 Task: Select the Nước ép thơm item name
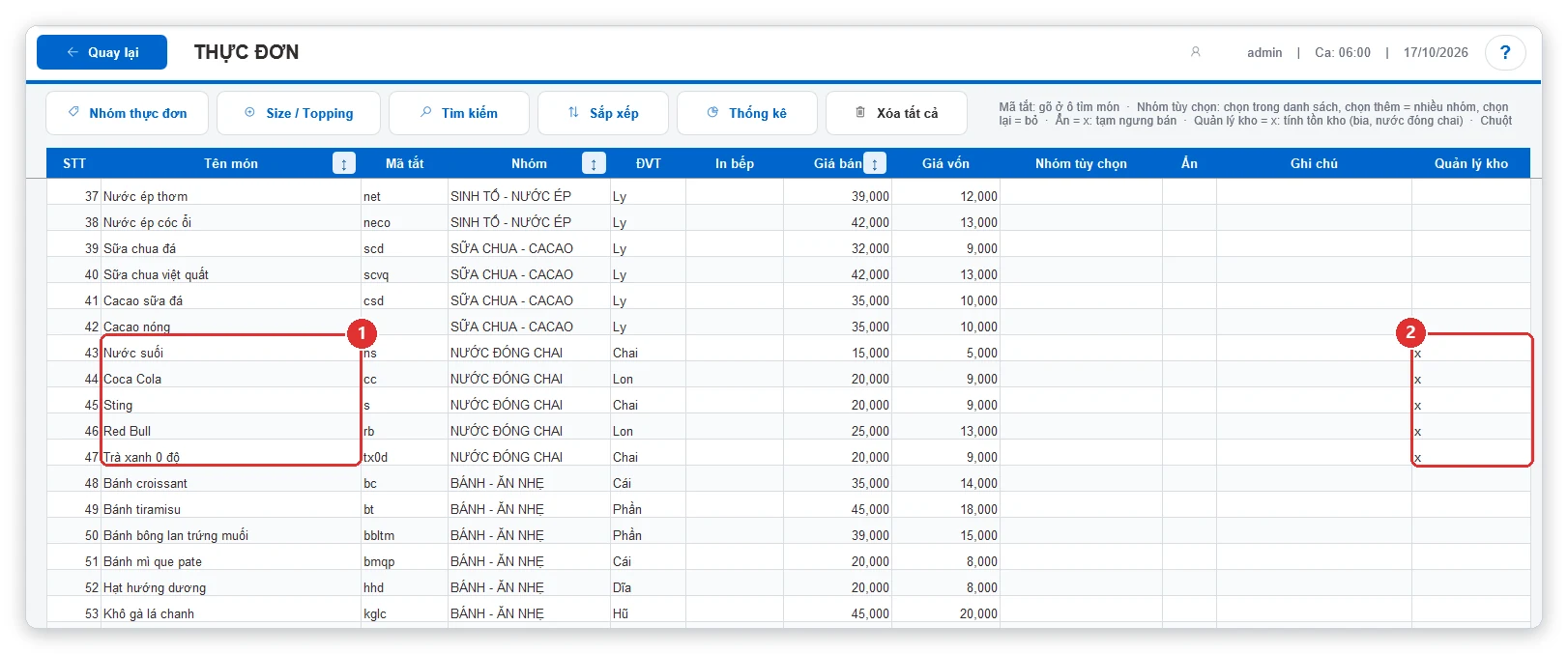(x=146, y=196)
